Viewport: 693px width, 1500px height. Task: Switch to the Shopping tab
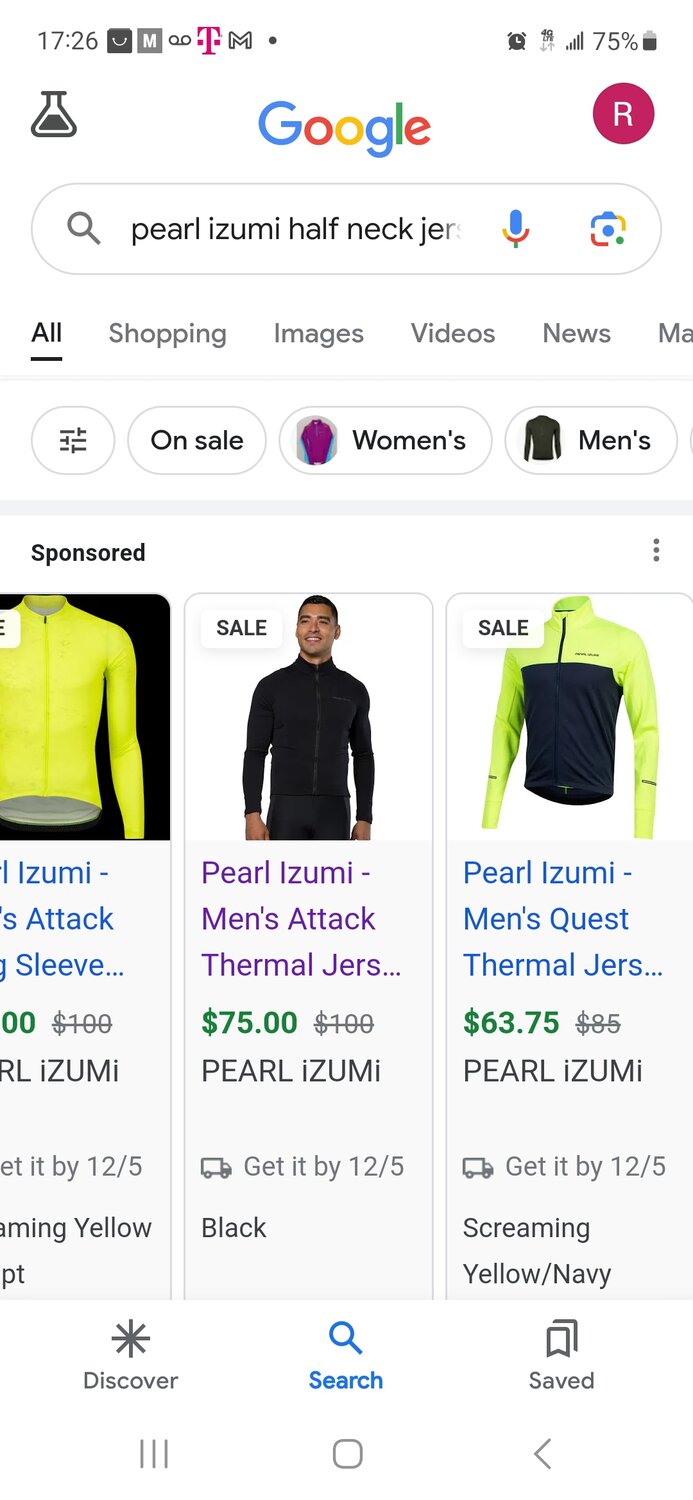click(167, 333)
